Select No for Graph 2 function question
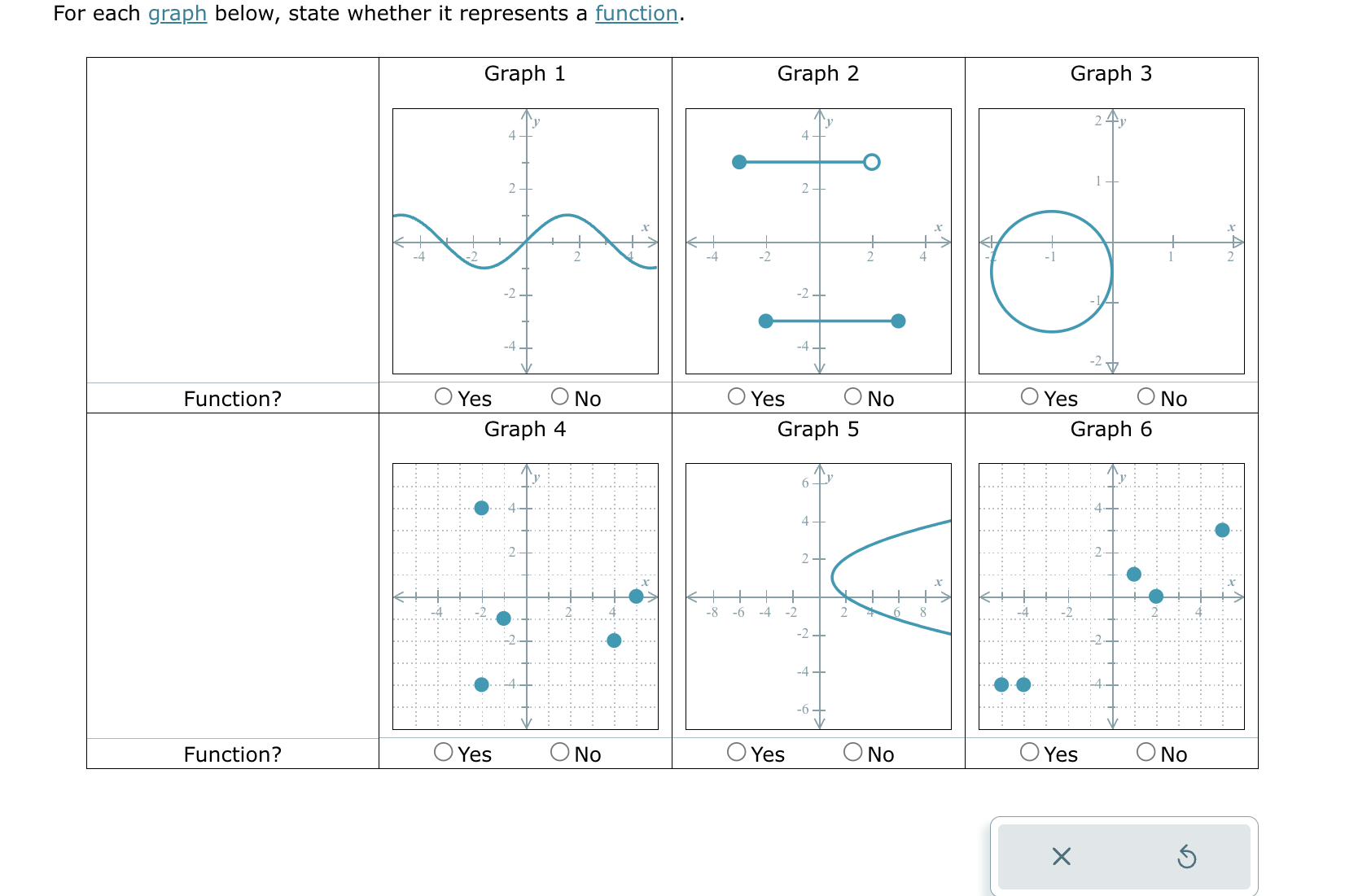 (x=852, y=398)
